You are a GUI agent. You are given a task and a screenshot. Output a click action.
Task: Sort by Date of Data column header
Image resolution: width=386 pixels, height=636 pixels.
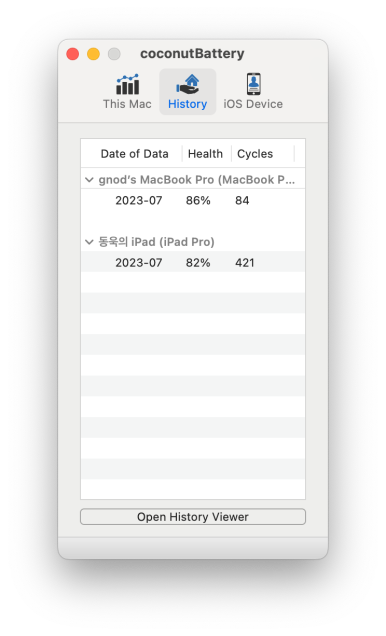coord(134,154)
